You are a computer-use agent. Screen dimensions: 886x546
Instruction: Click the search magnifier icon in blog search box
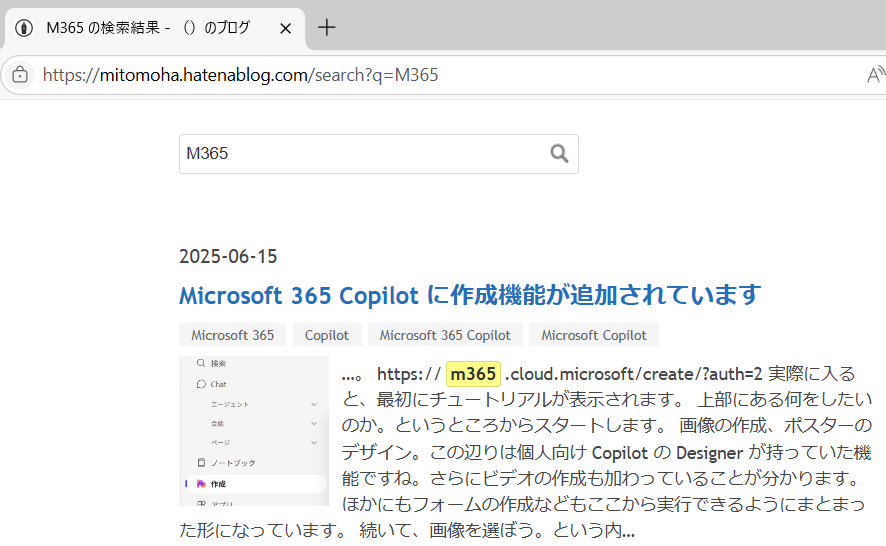pos(559,153)
